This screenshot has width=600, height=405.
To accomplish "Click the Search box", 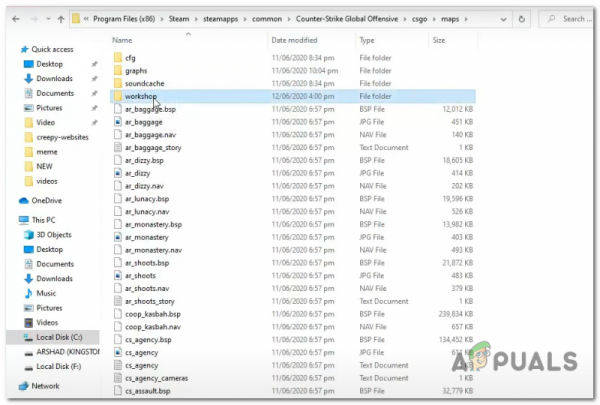I will click(x=567, y=19).
